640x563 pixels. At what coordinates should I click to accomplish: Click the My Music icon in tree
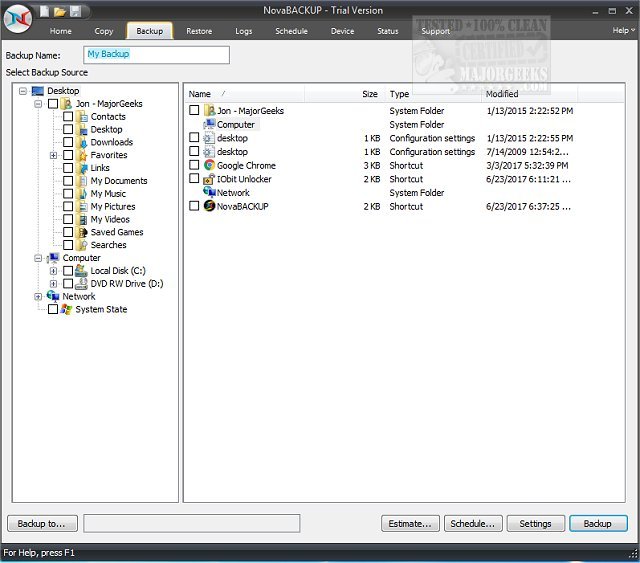tap(82, 194)
